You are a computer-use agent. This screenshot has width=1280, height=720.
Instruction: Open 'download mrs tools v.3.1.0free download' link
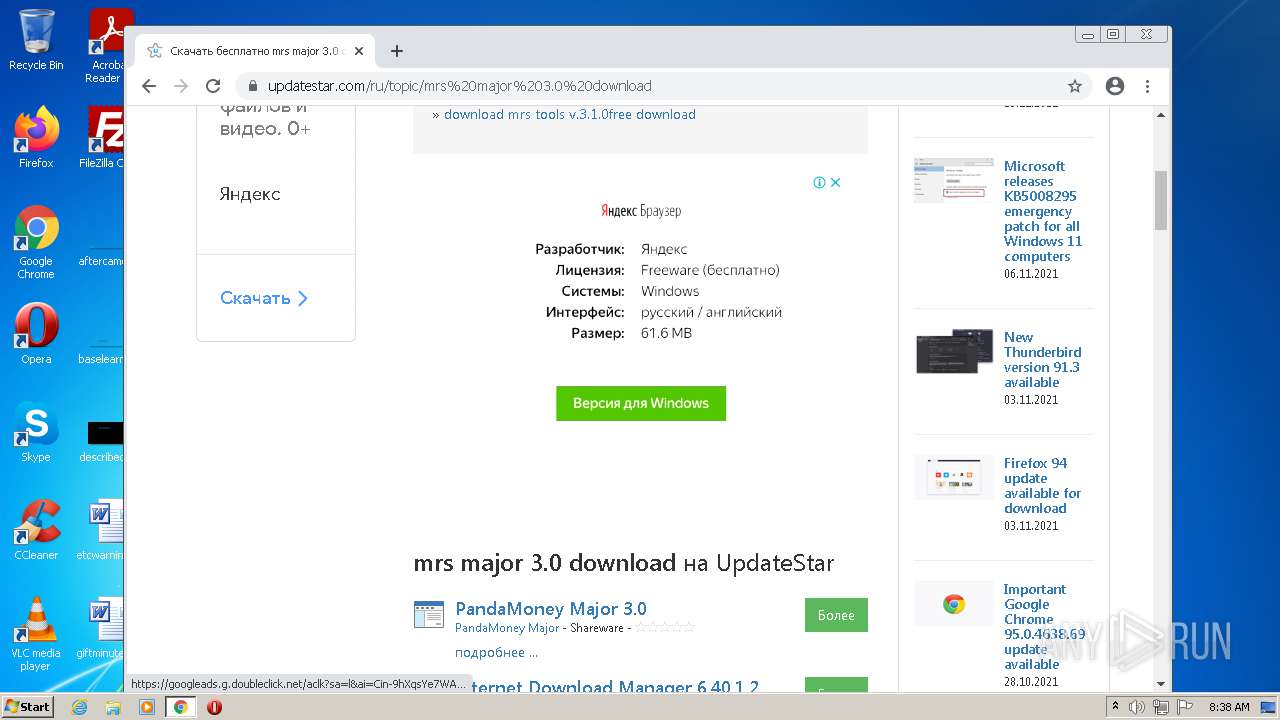(570, 114)
